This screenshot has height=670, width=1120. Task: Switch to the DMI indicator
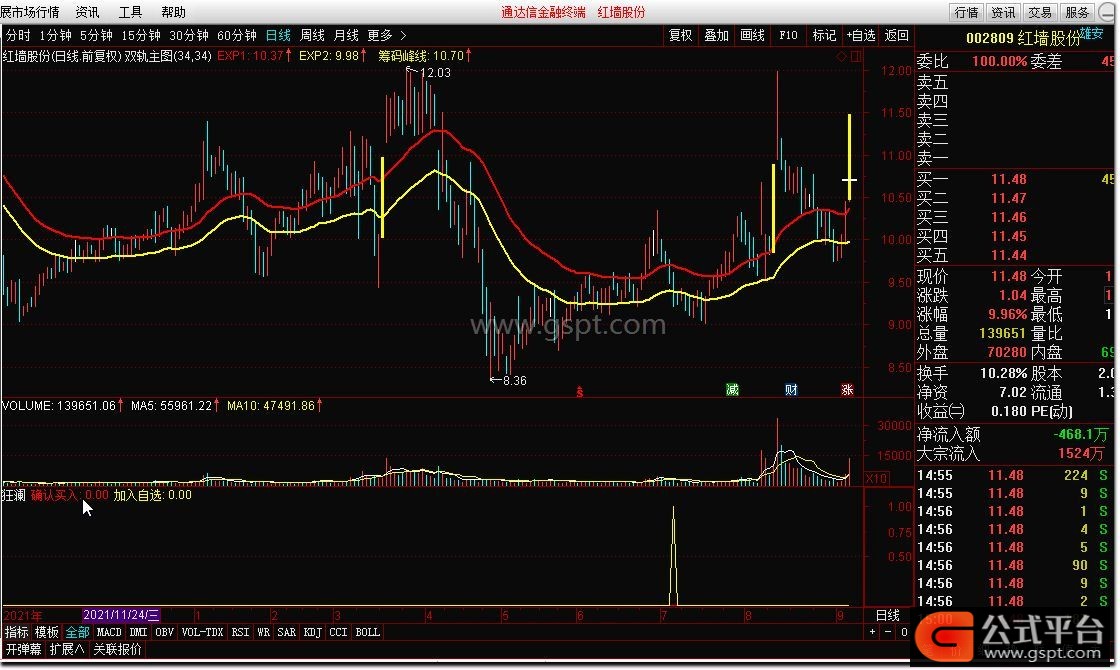tap(138, 632)
